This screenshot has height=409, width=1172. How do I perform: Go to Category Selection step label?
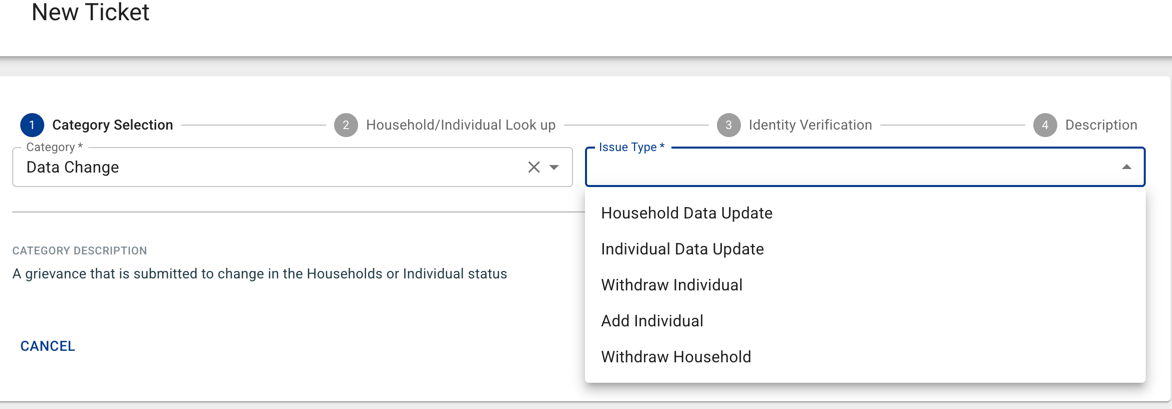click(x=112, y=125)
